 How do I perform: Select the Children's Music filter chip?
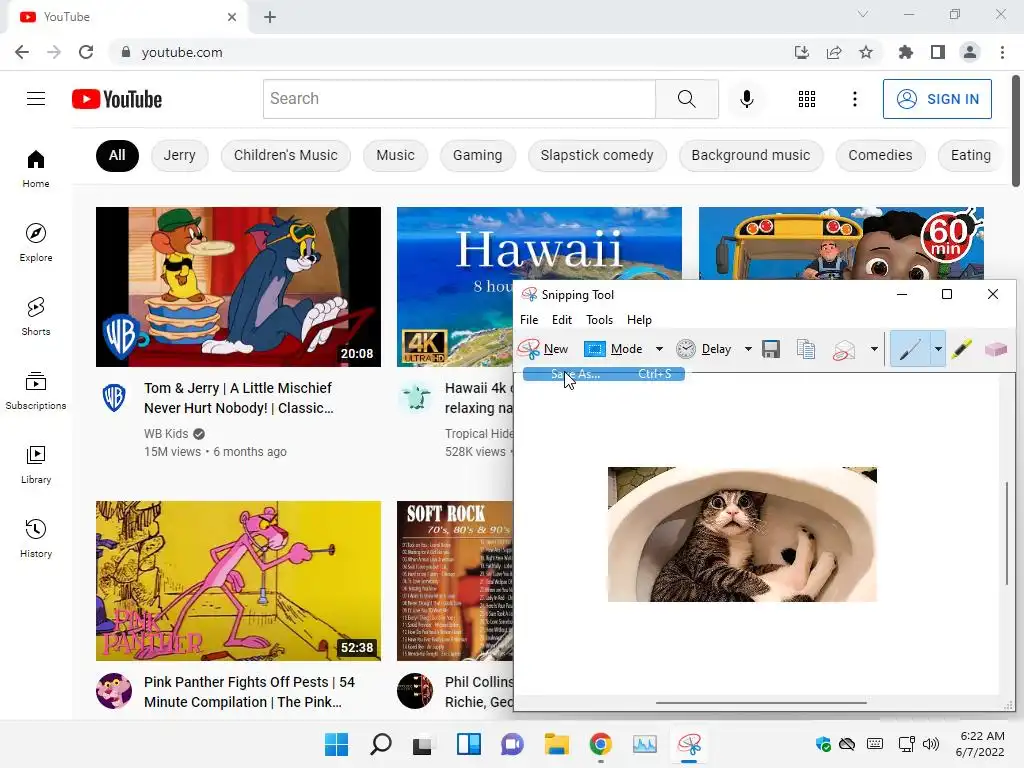point(285,155)
